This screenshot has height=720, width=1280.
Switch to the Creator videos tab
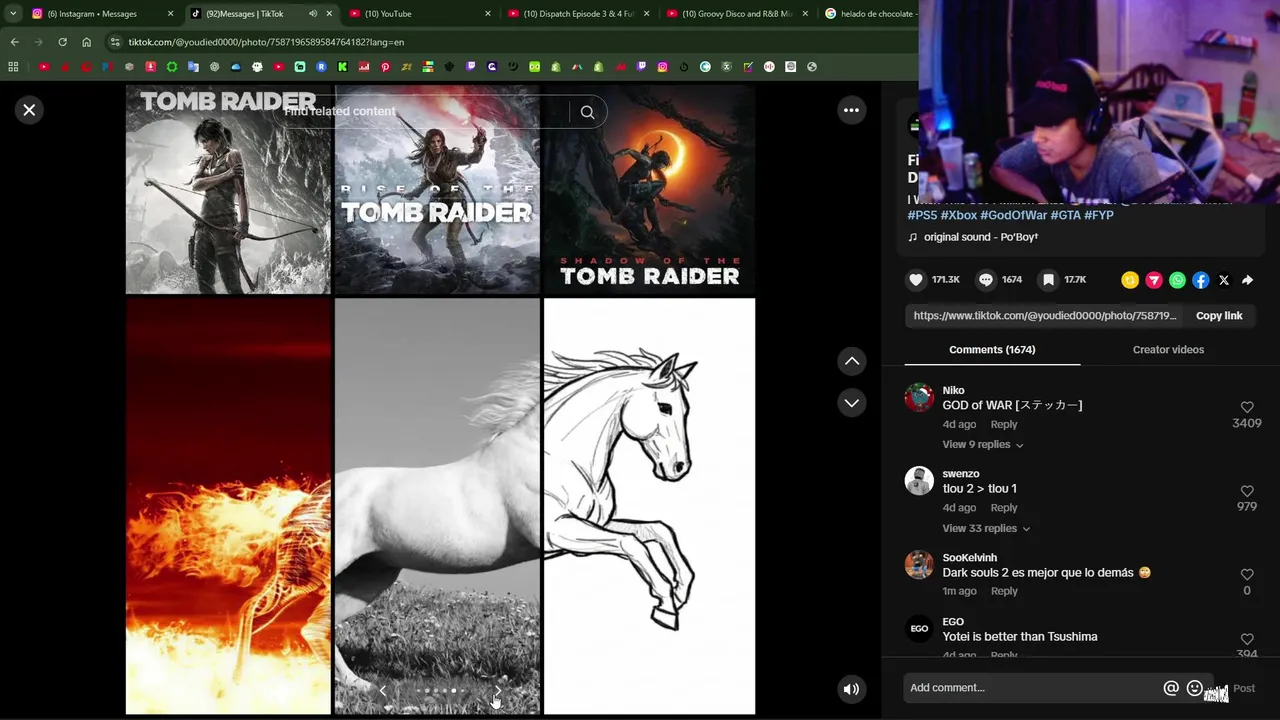[1168, 350]
